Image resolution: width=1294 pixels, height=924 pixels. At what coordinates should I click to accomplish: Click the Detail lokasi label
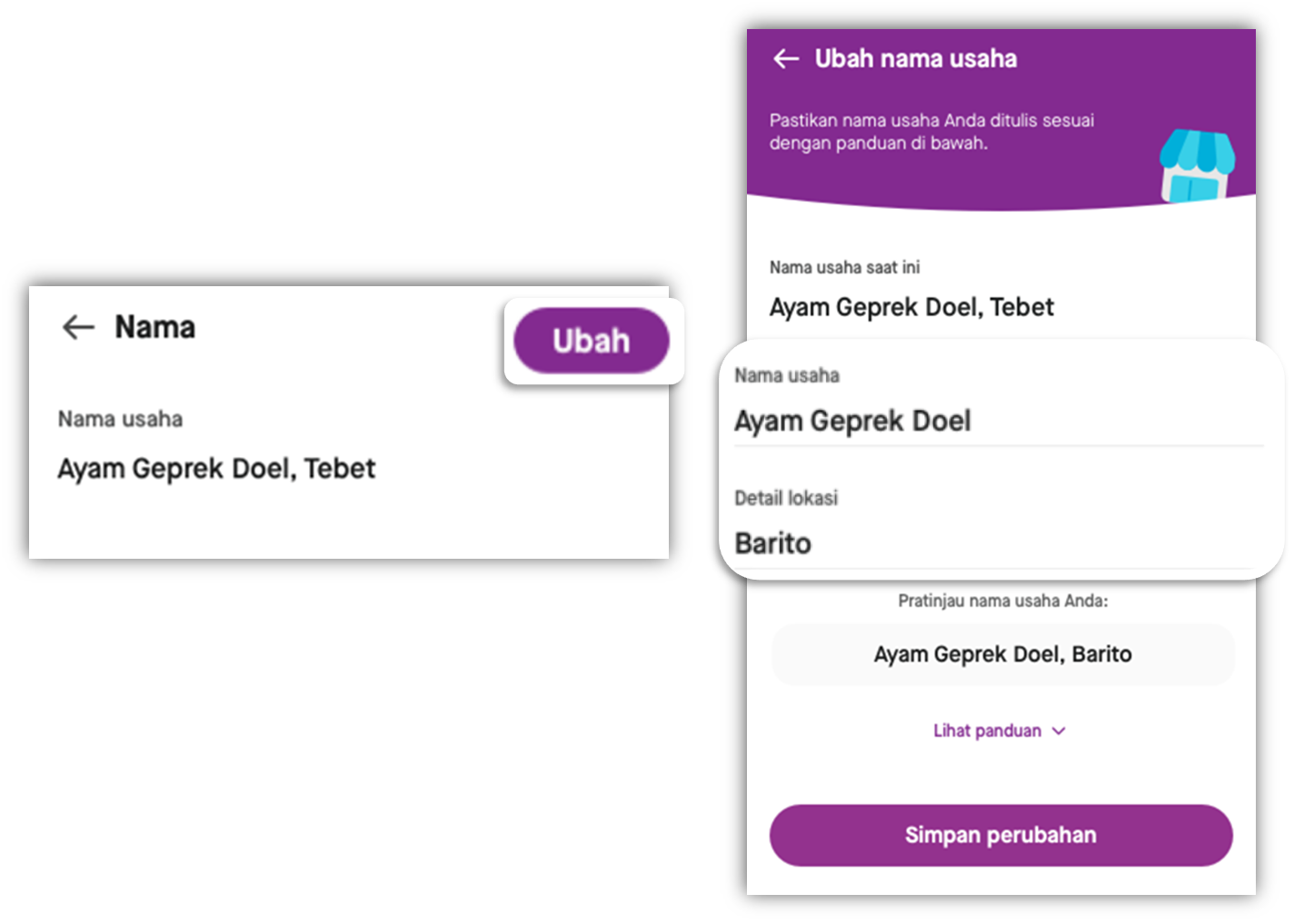[x=786, y=498]
